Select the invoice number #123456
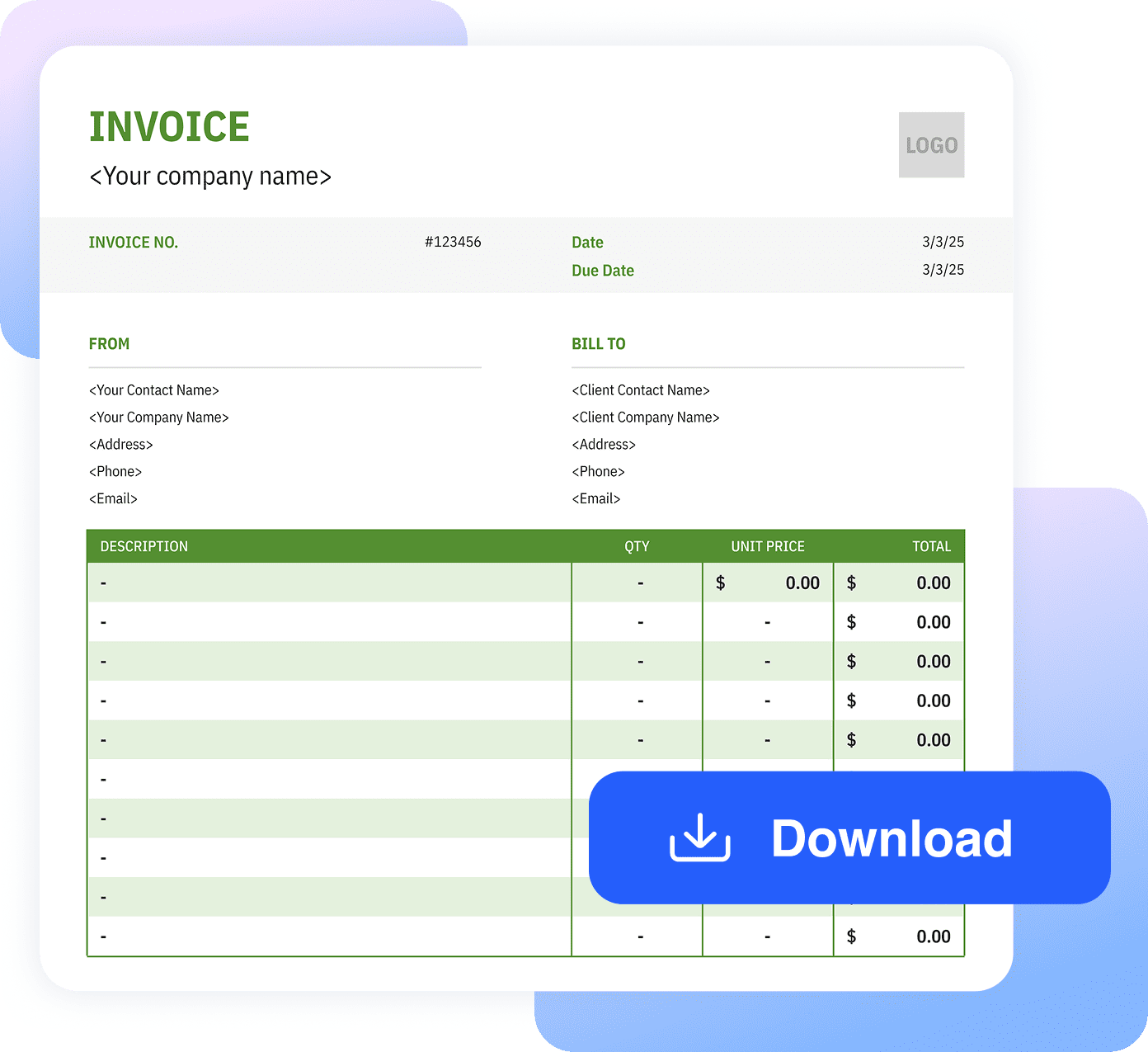 point(453,242)
